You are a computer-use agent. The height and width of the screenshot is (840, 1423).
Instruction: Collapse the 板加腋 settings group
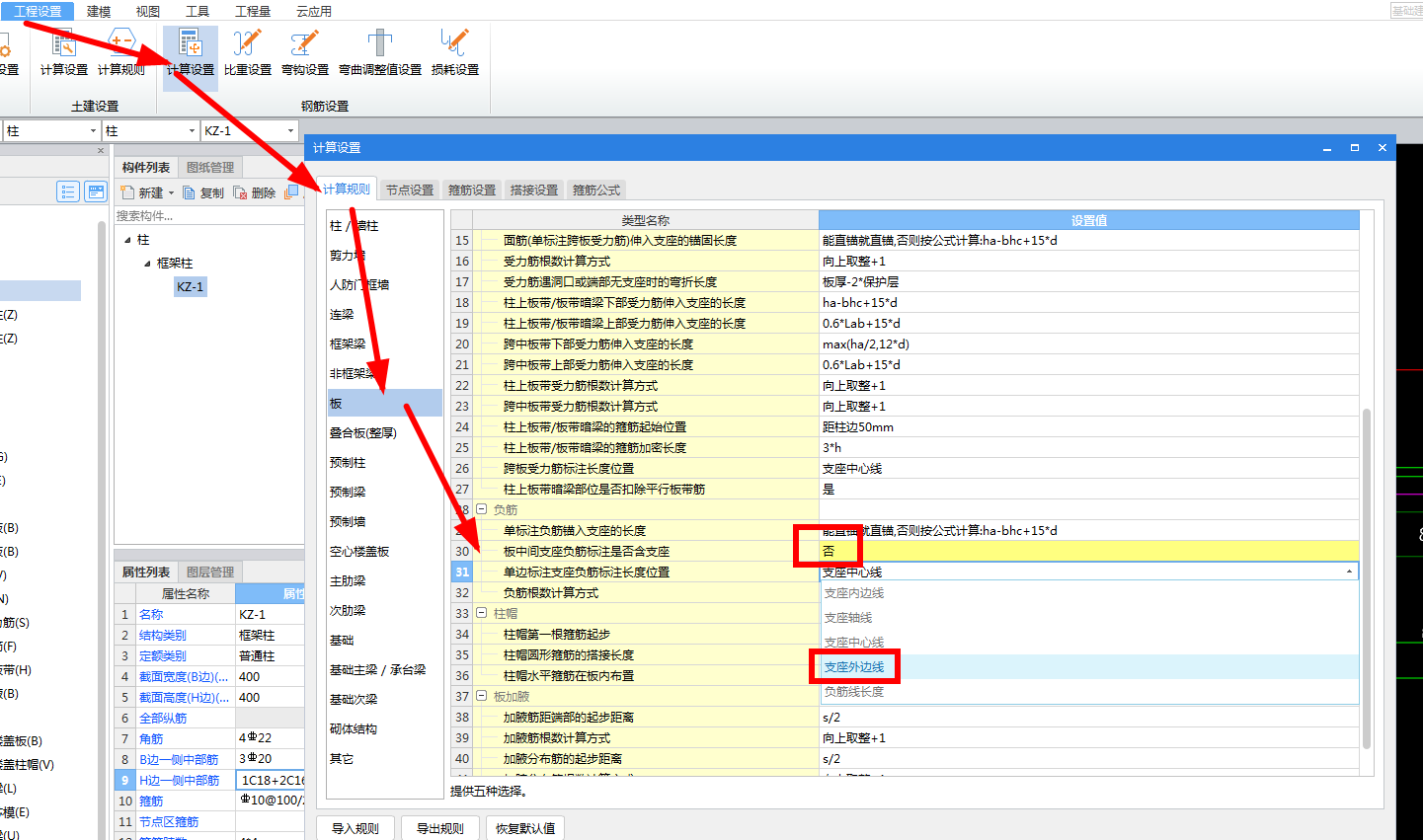[x=482, y=696]
